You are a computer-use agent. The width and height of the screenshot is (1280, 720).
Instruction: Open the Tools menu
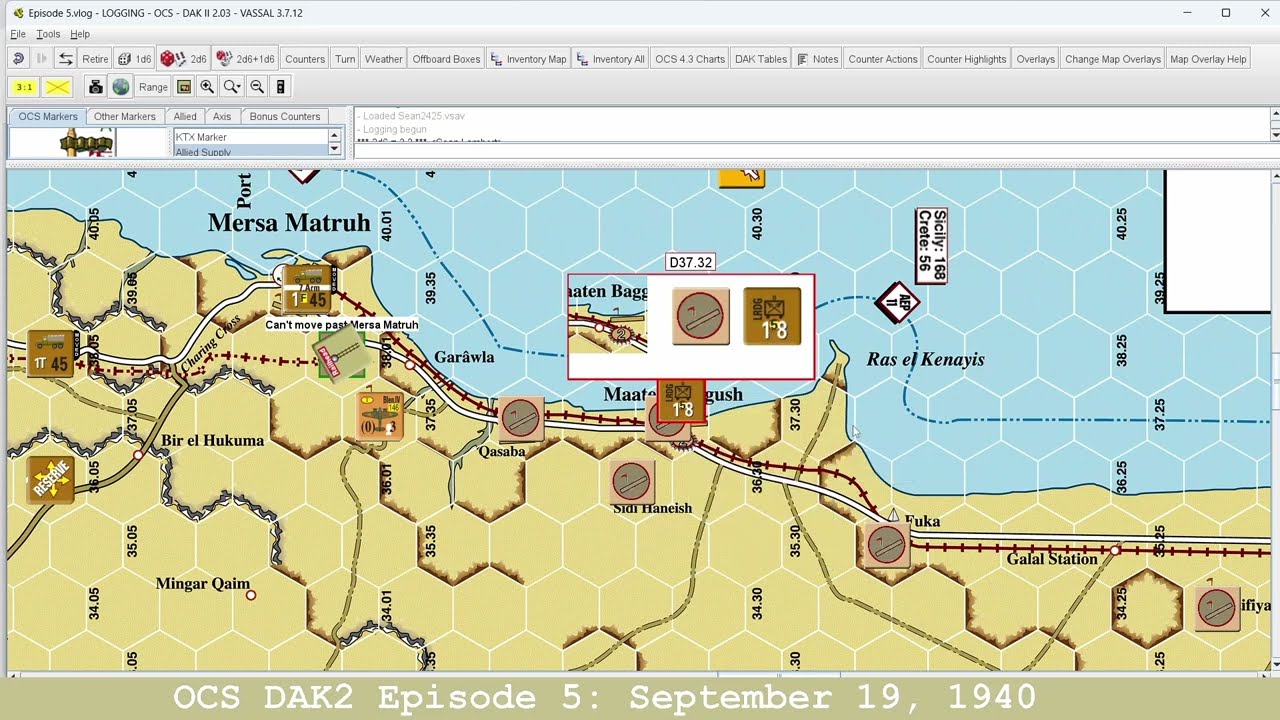[48, 34]
